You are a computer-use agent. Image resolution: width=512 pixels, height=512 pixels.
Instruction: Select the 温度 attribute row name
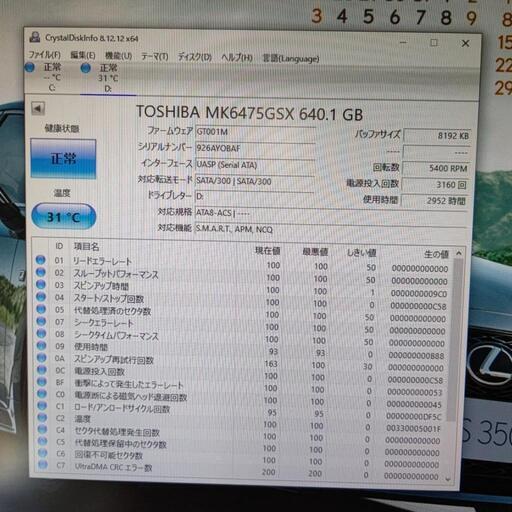[x=82, y=419]
